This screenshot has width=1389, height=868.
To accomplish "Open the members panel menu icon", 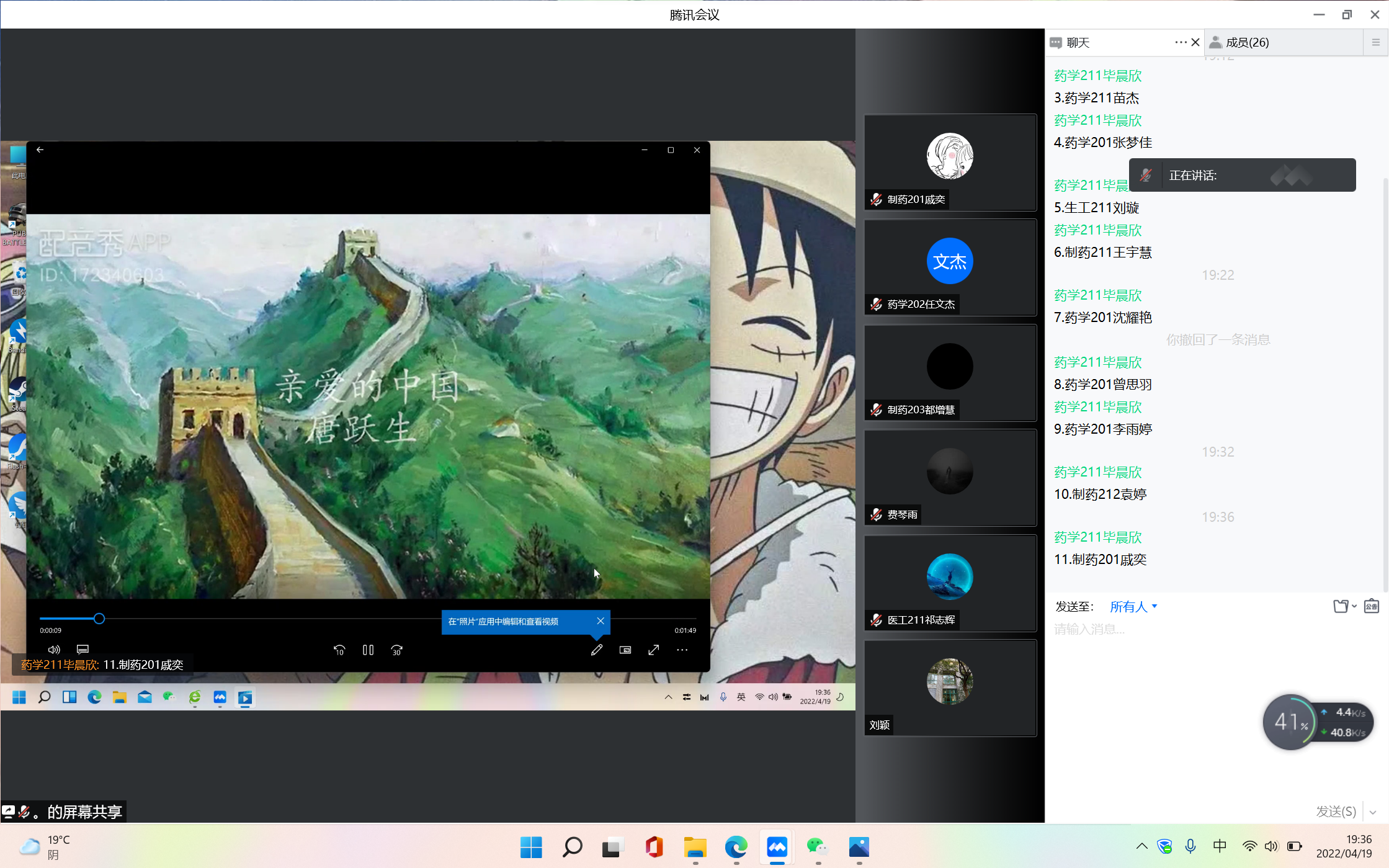I will click(x=1375, y=42).
